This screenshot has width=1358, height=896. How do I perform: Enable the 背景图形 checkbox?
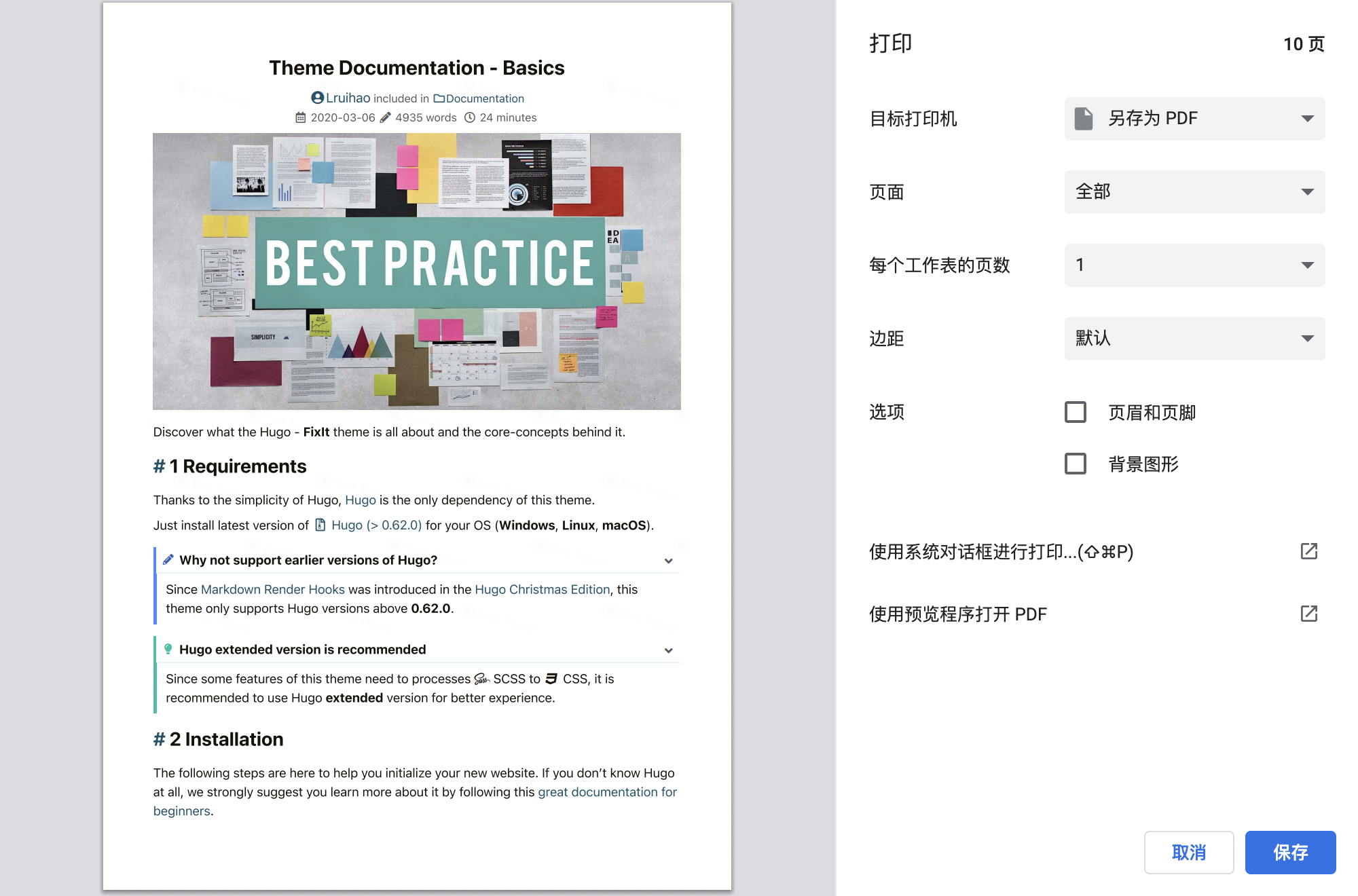point(1075,464)
